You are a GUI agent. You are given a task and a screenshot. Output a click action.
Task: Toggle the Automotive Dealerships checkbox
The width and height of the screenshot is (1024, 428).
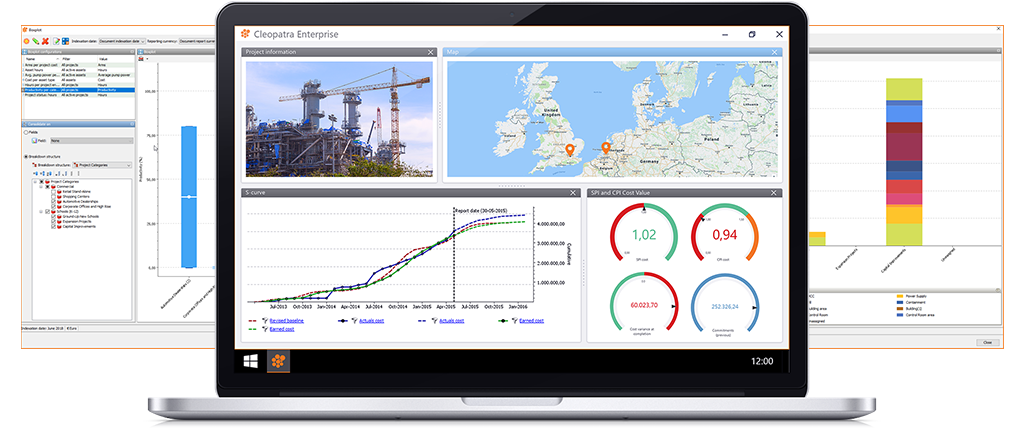pyautogui.click(x=54, y=201)
